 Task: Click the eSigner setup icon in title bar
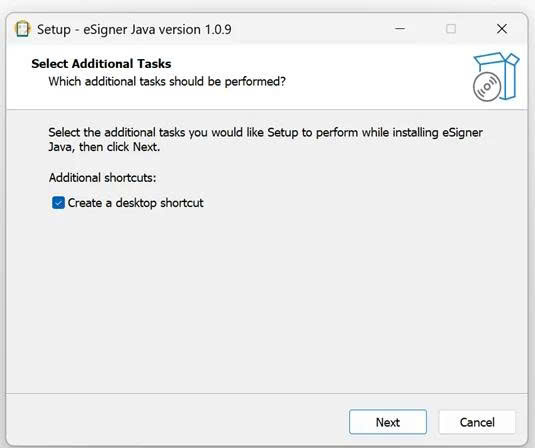tap(23, 29)
